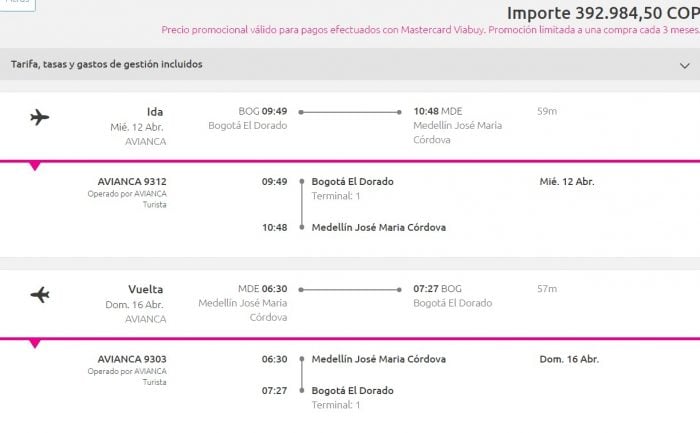Expand the fare and fees chevron

click(684, 66)
